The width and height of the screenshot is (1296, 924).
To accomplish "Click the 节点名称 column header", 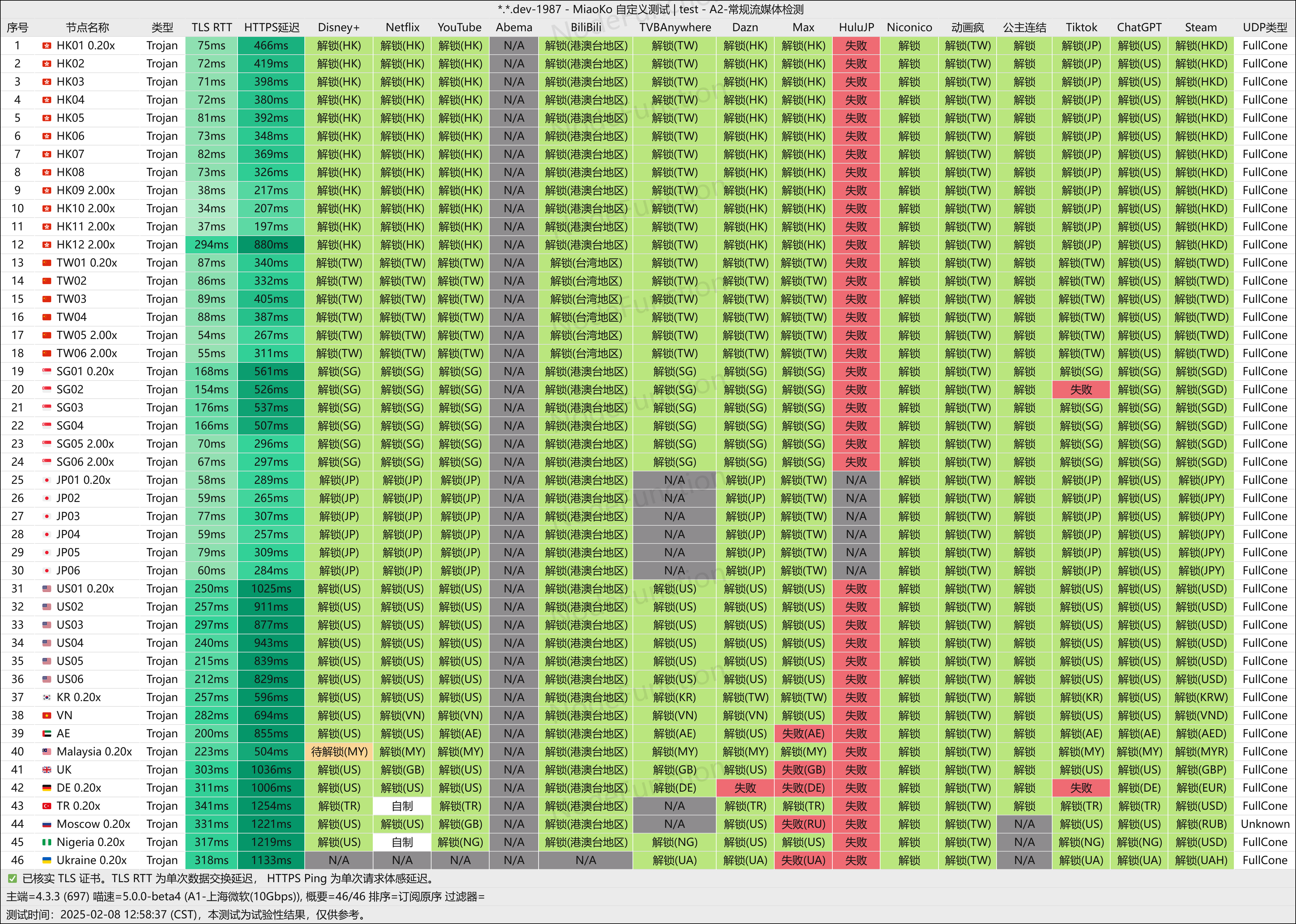I will pyautogui.click(x=87, y=27).
